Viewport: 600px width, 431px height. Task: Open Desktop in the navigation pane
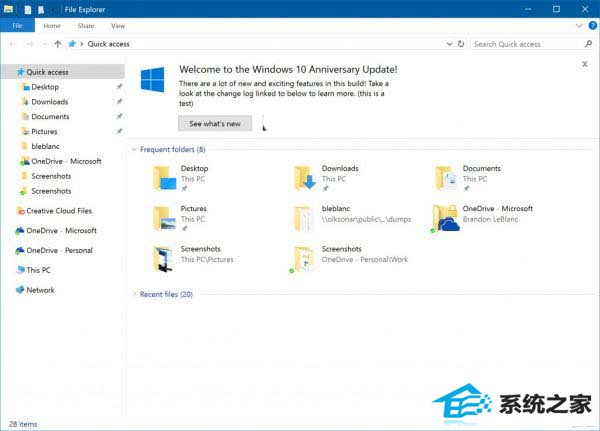tap(45, 87)
